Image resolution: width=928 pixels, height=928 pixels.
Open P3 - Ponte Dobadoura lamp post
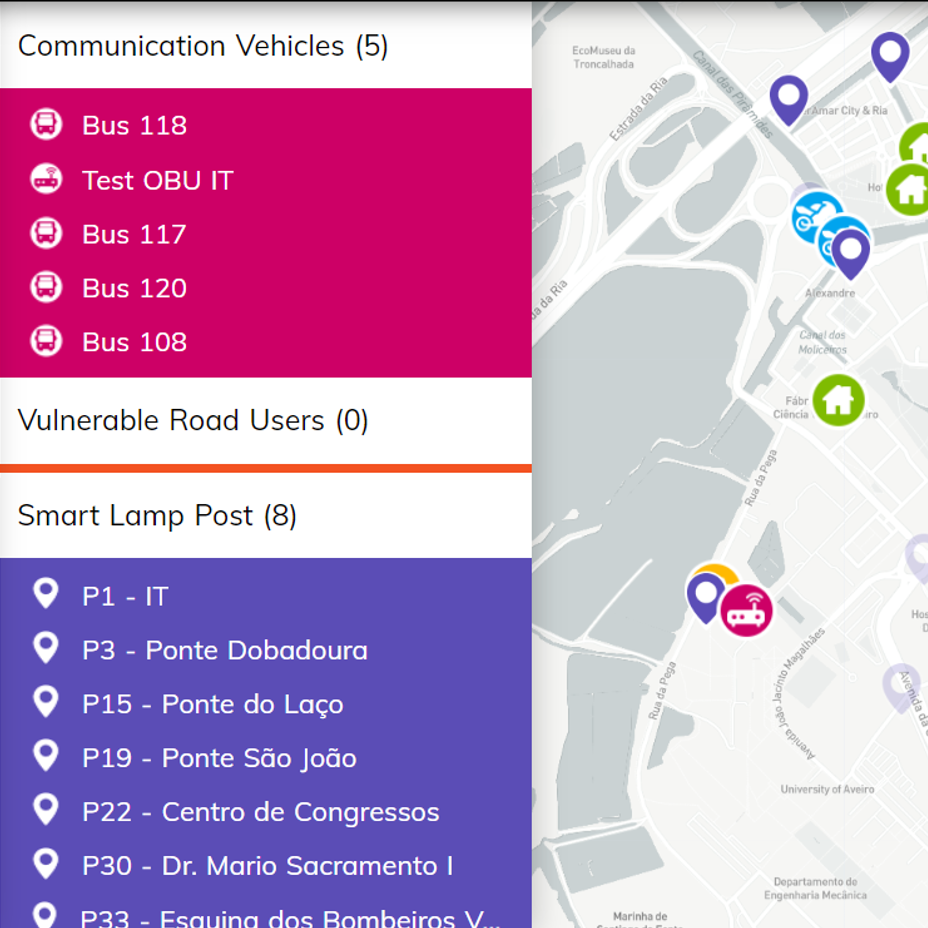266,650
